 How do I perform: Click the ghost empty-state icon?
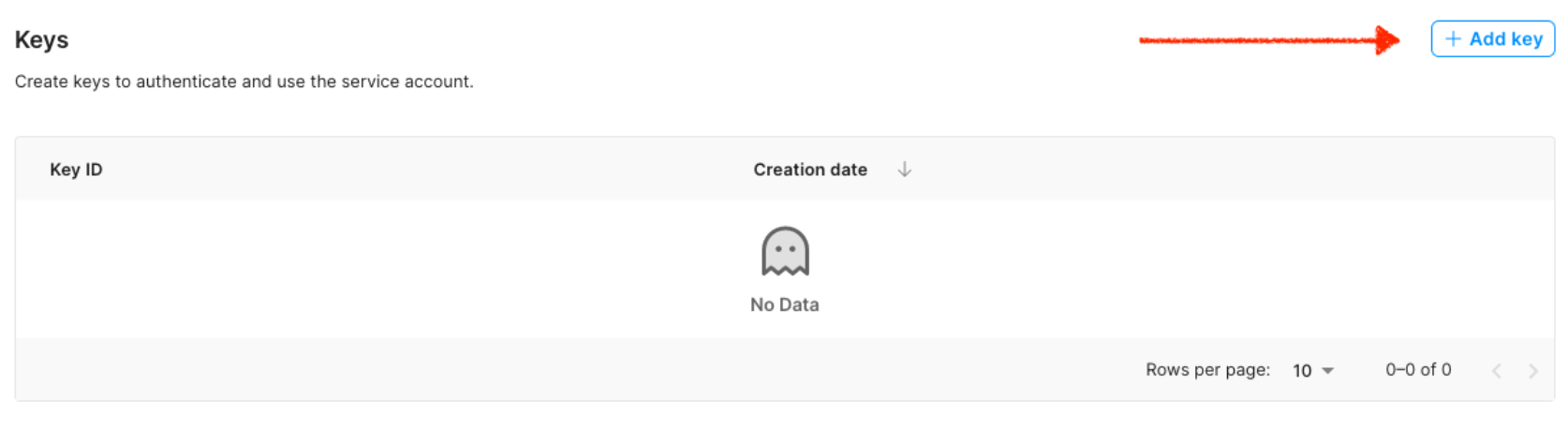click(785, 252)
